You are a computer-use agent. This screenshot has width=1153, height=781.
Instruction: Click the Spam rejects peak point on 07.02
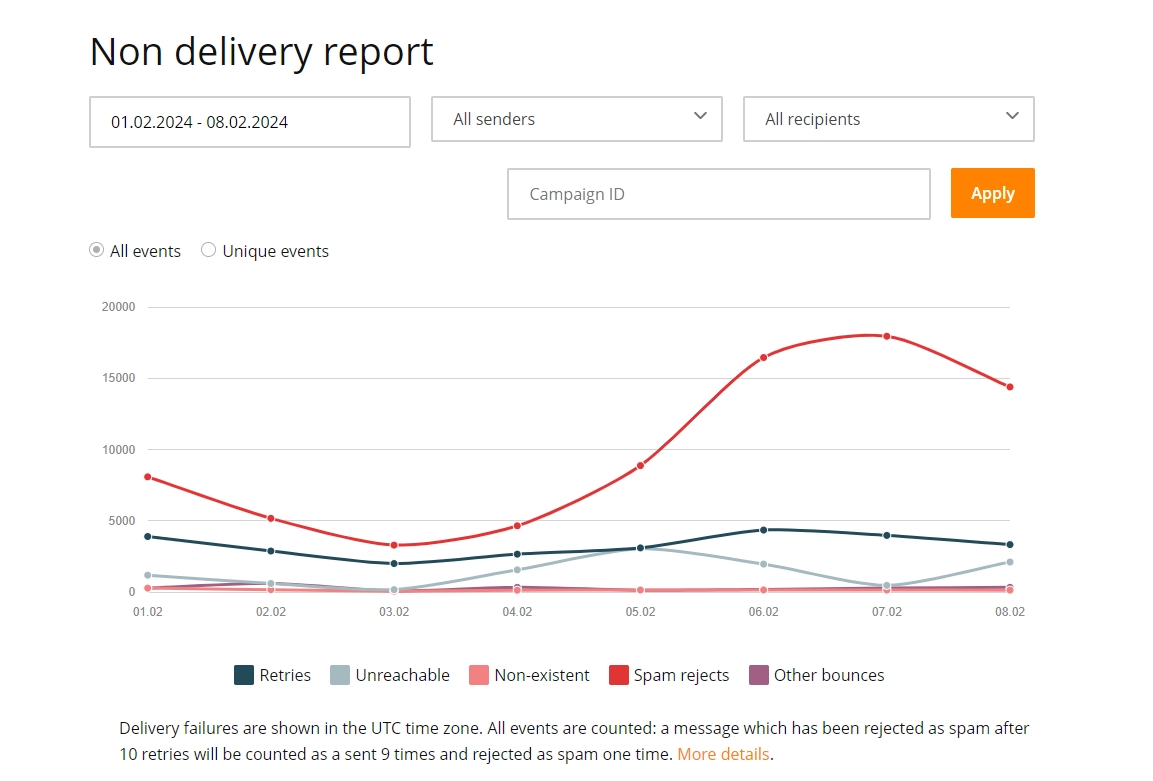click(887, 336)
